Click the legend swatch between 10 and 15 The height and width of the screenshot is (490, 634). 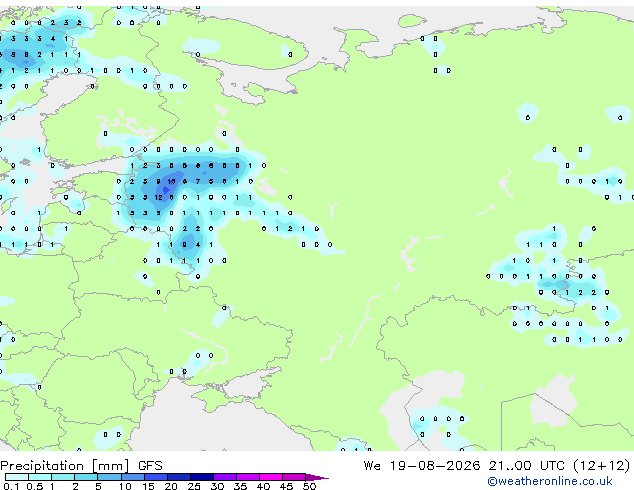132,477
